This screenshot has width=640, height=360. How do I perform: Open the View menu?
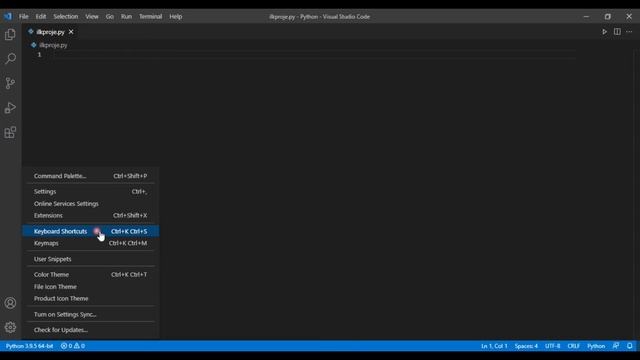(92, 17)
